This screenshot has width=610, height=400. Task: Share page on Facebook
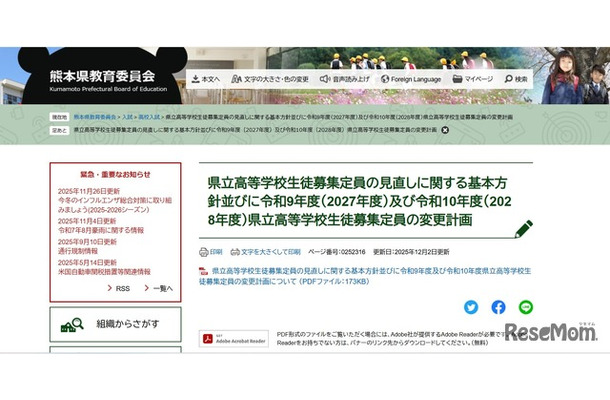[498, 307]
